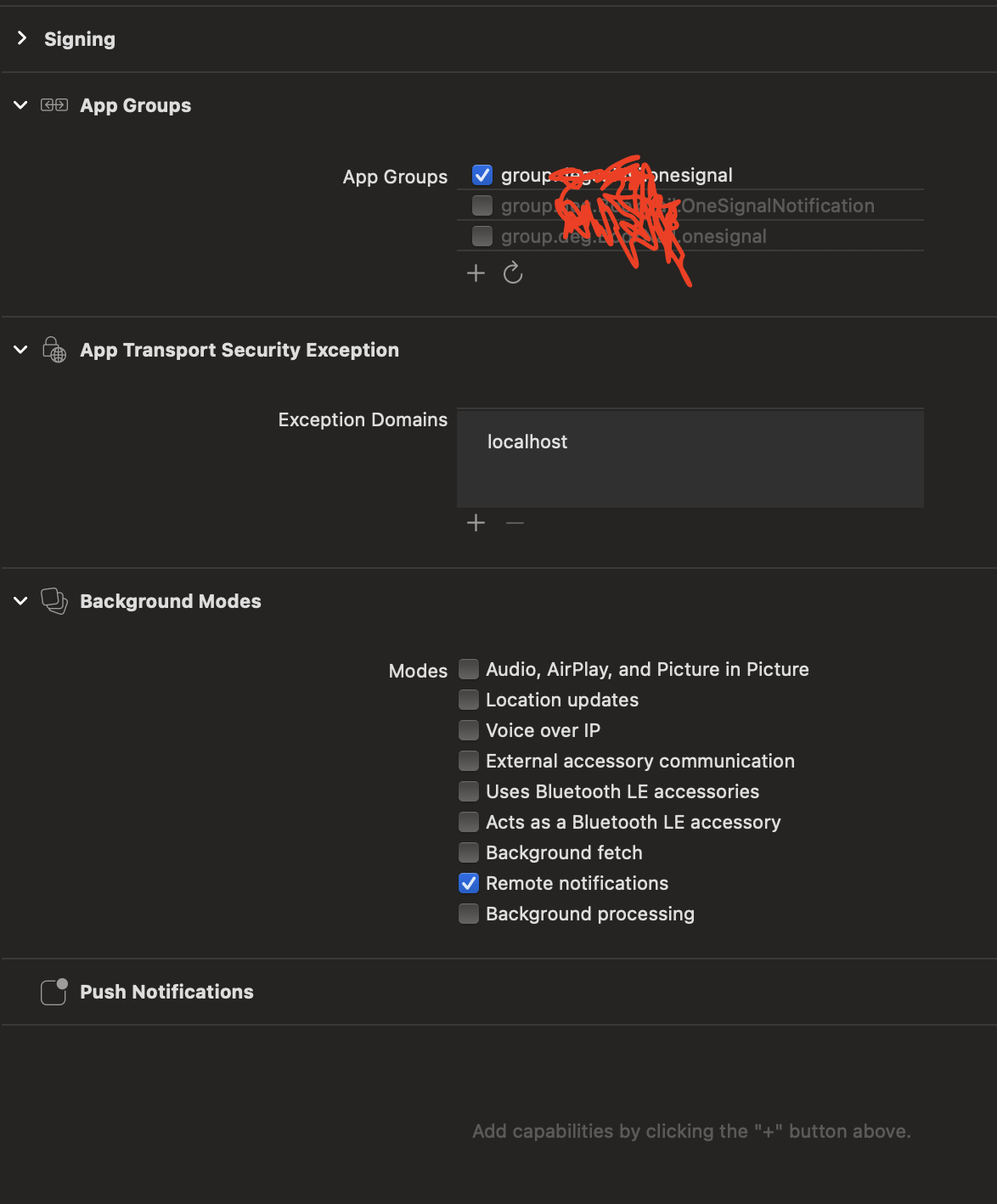Collapse the App Transport Security Exception section
The width and height of the screenshot is (997, 1204).
(x=20, y=350)
